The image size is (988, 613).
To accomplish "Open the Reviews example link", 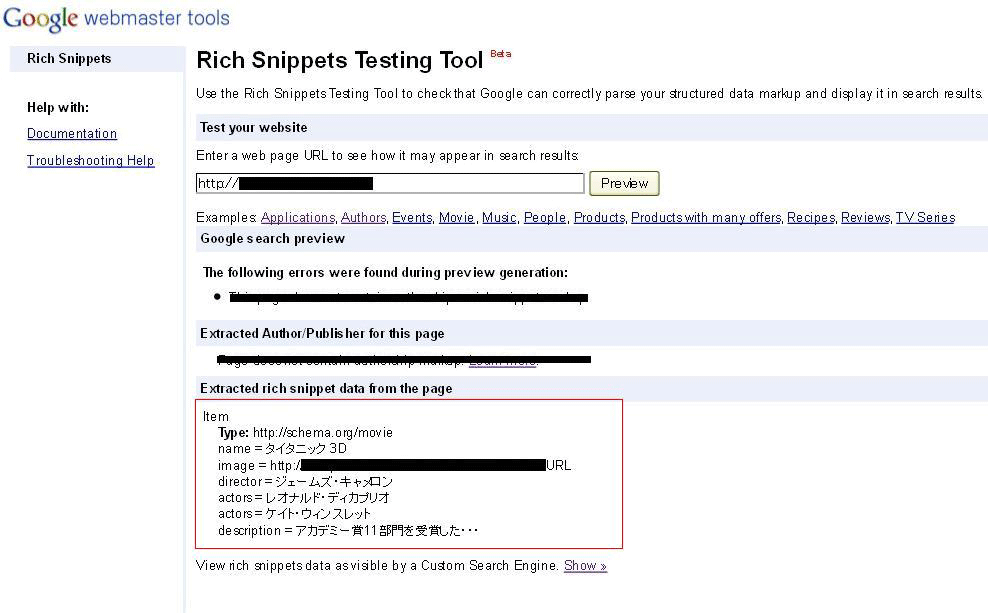I will click(865, 217).
